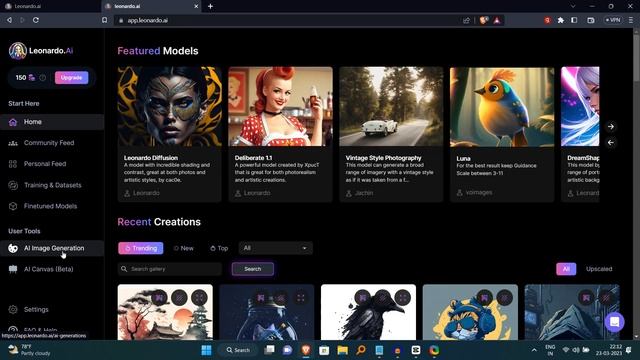
Task: Open Deliberate 1.1 model thumbnail
Action: click(x=280, y=107)
